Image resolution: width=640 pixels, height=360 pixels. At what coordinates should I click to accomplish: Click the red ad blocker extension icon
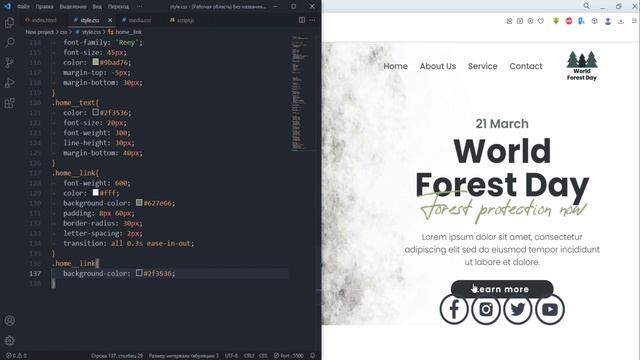click(569, 21)
